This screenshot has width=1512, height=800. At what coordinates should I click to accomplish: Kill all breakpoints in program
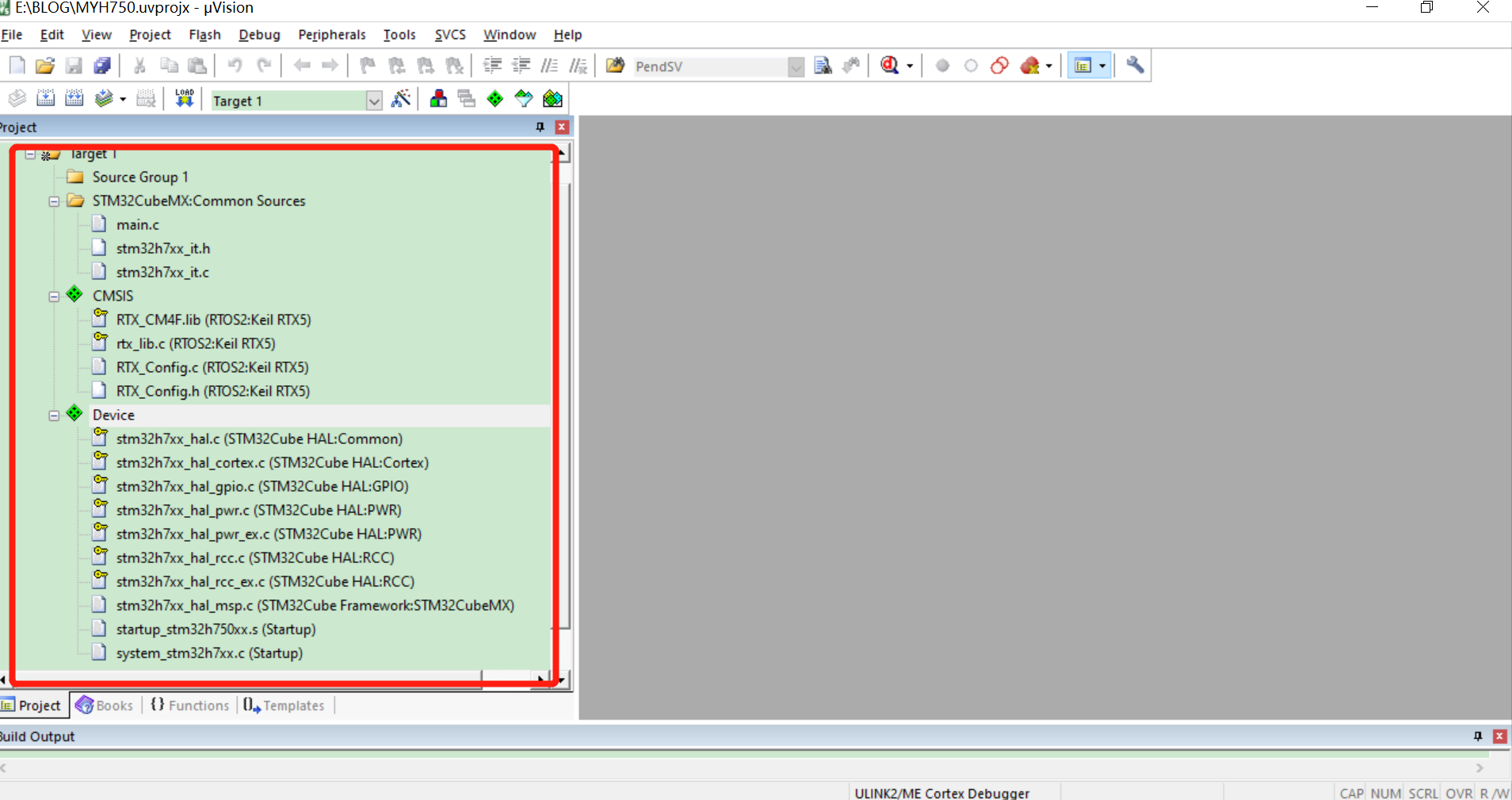1030,65
